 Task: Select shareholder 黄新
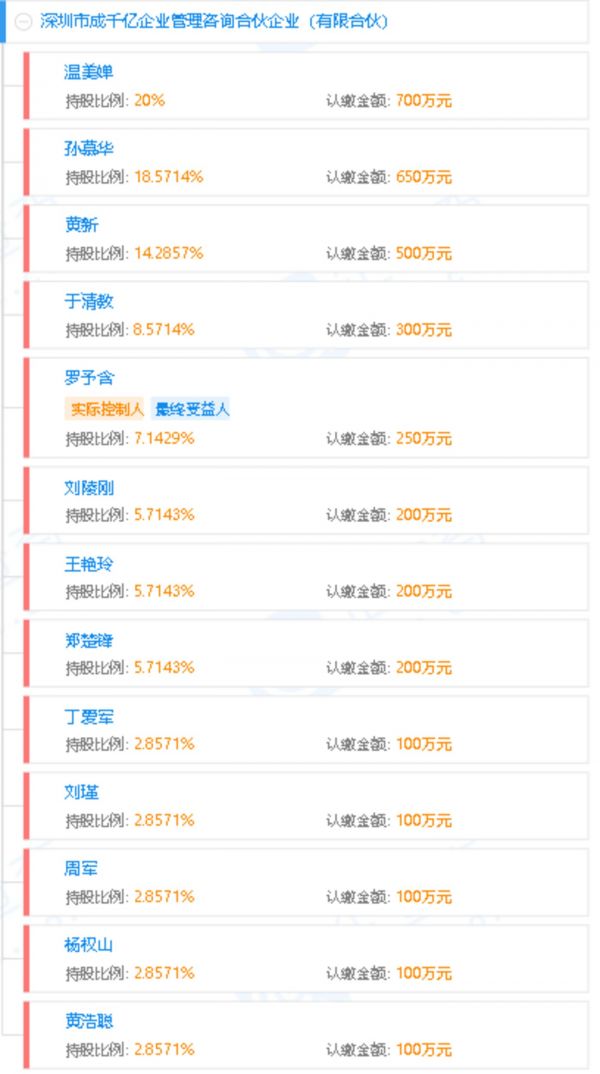82,225
